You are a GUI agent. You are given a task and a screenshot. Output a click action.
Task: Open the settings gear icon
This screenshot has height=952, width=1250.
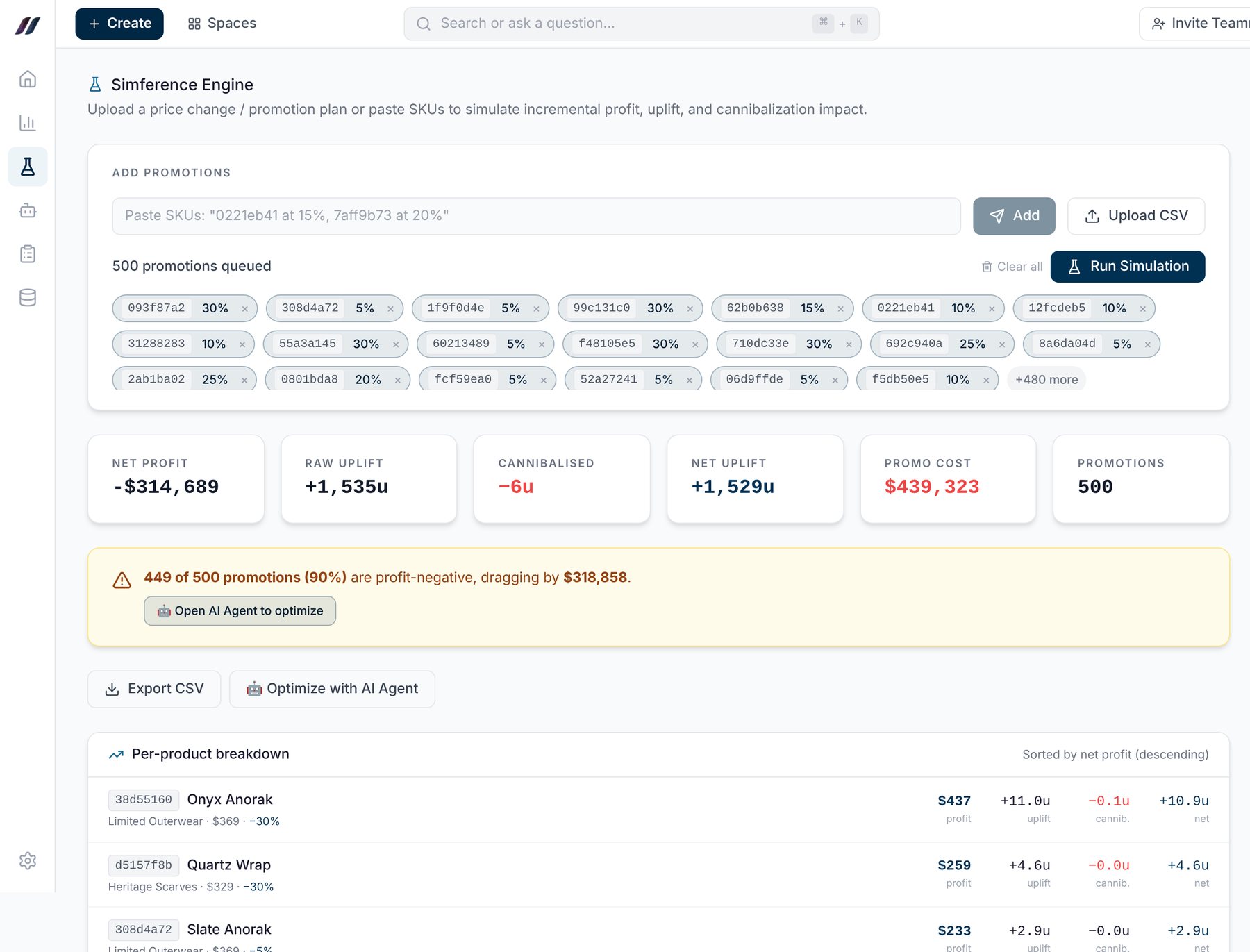[x=28, y=861]
